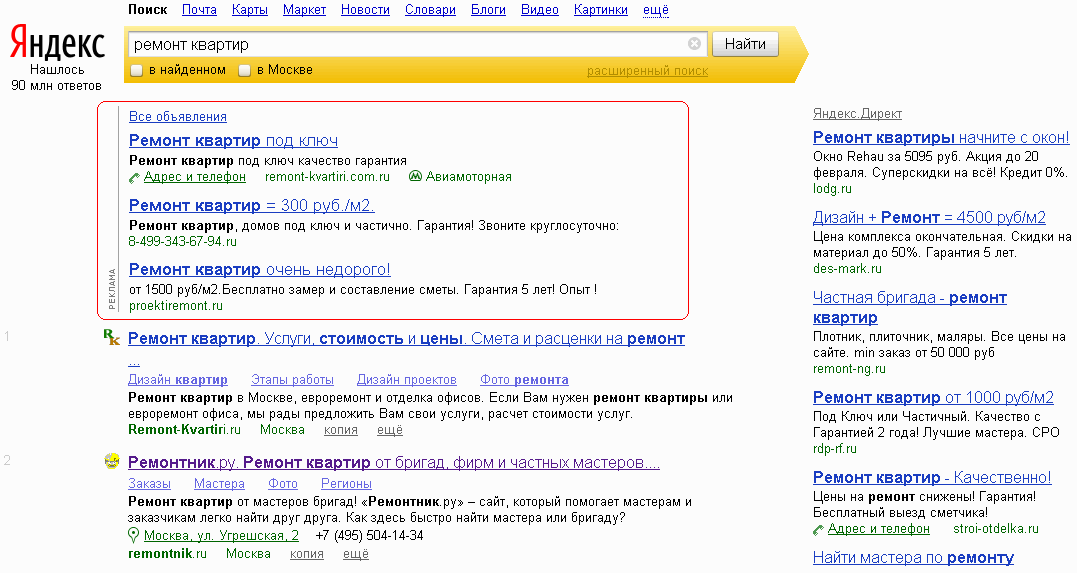Click "Адрес и телефон" near stroi-otdelka.ru
1077x573 pixels.
point(878,528)
